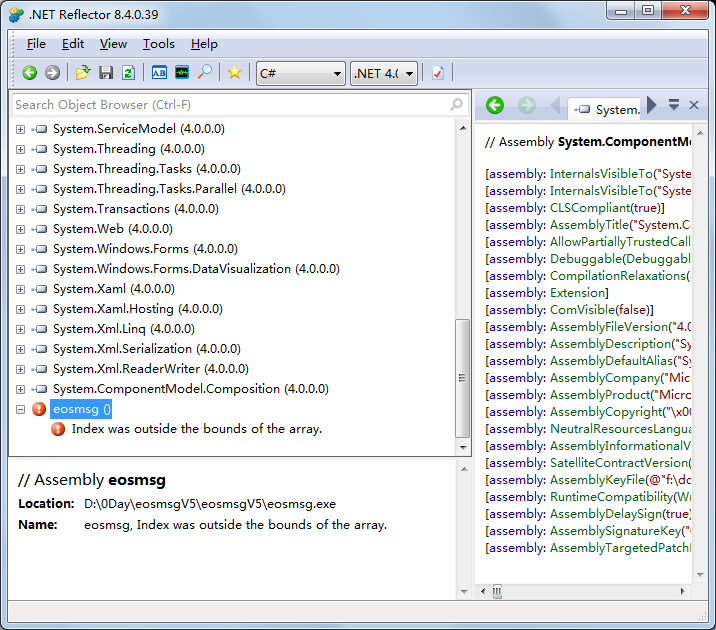Screen dimensions: 716x630
Task: Open the C# language dropdown
Action: 300,73
